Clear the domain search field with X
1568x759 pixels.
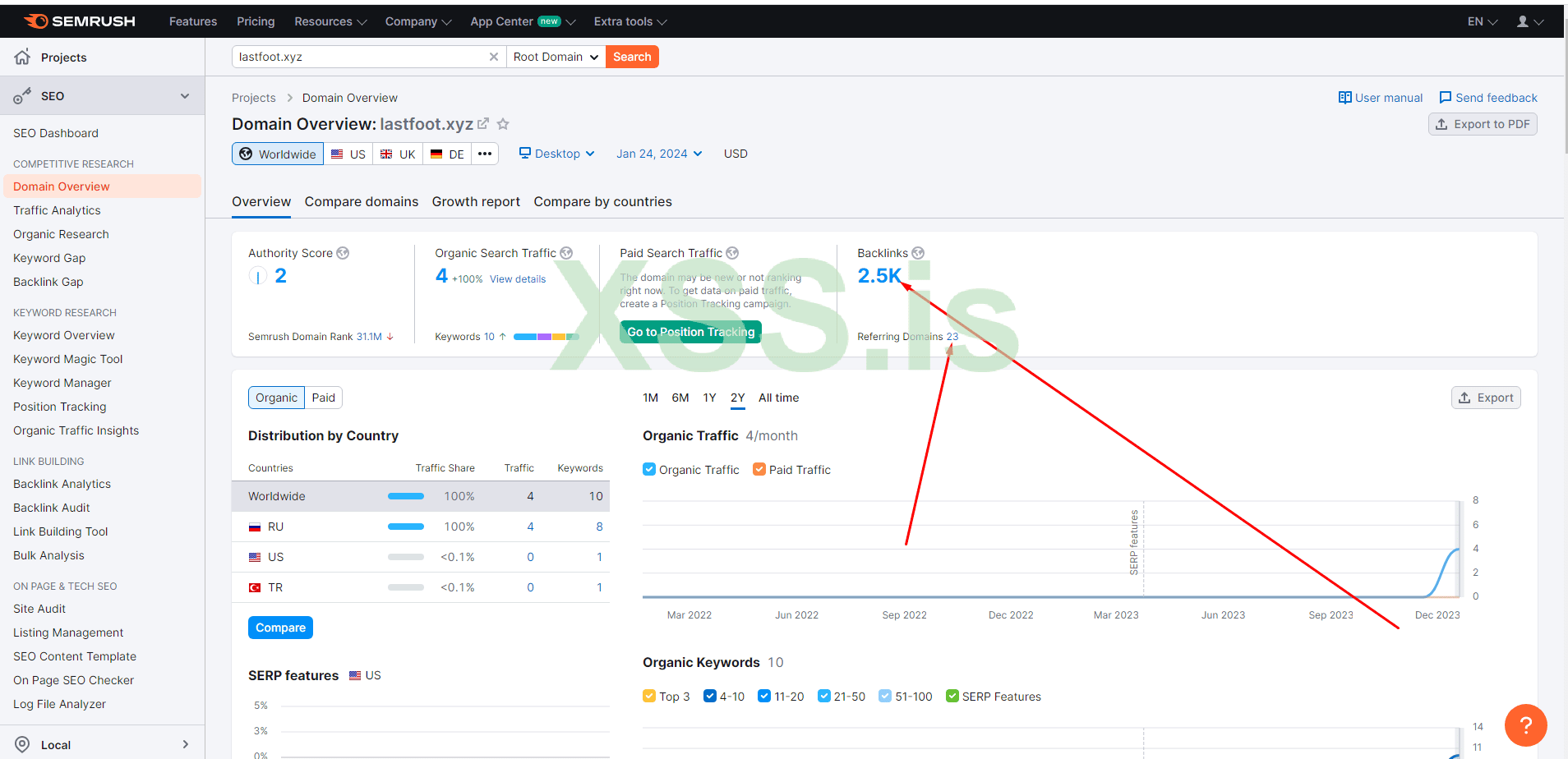(x=494, y=57)
